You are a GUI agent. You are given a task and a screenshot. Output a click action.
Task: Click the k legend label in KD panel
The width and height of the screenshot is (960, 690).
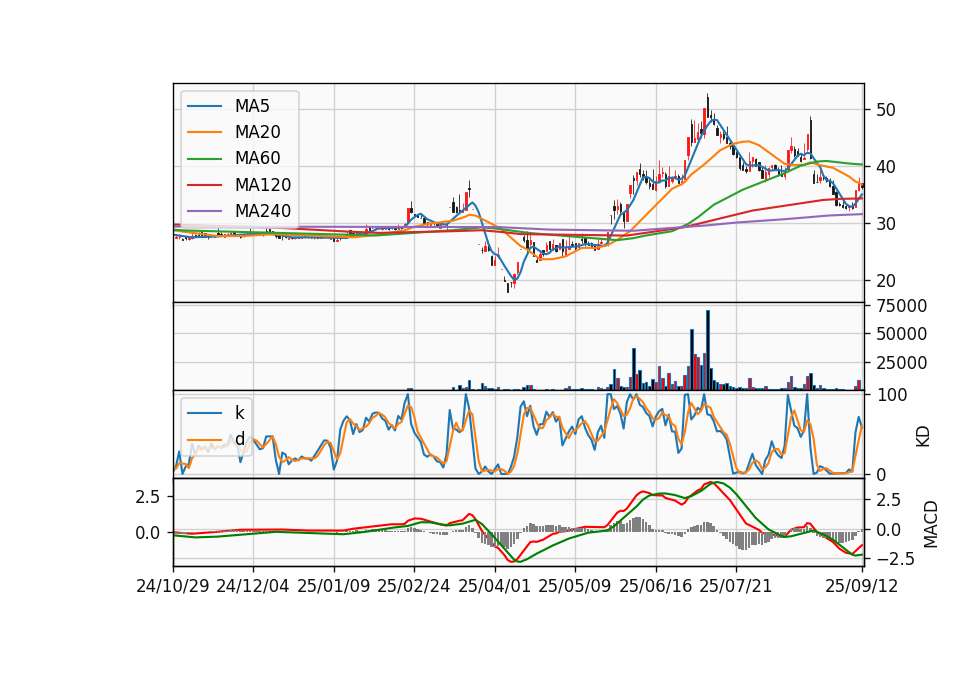(x=239, y=413)
